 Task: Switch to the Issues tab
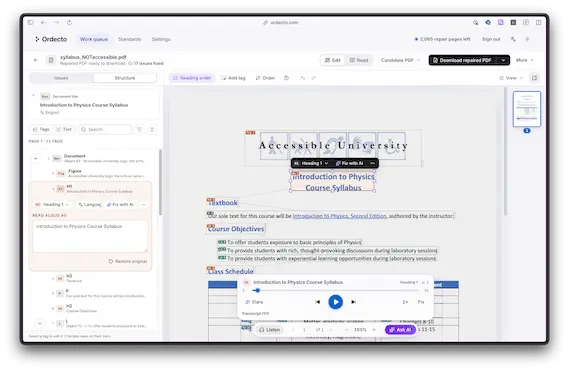point(61,78)
